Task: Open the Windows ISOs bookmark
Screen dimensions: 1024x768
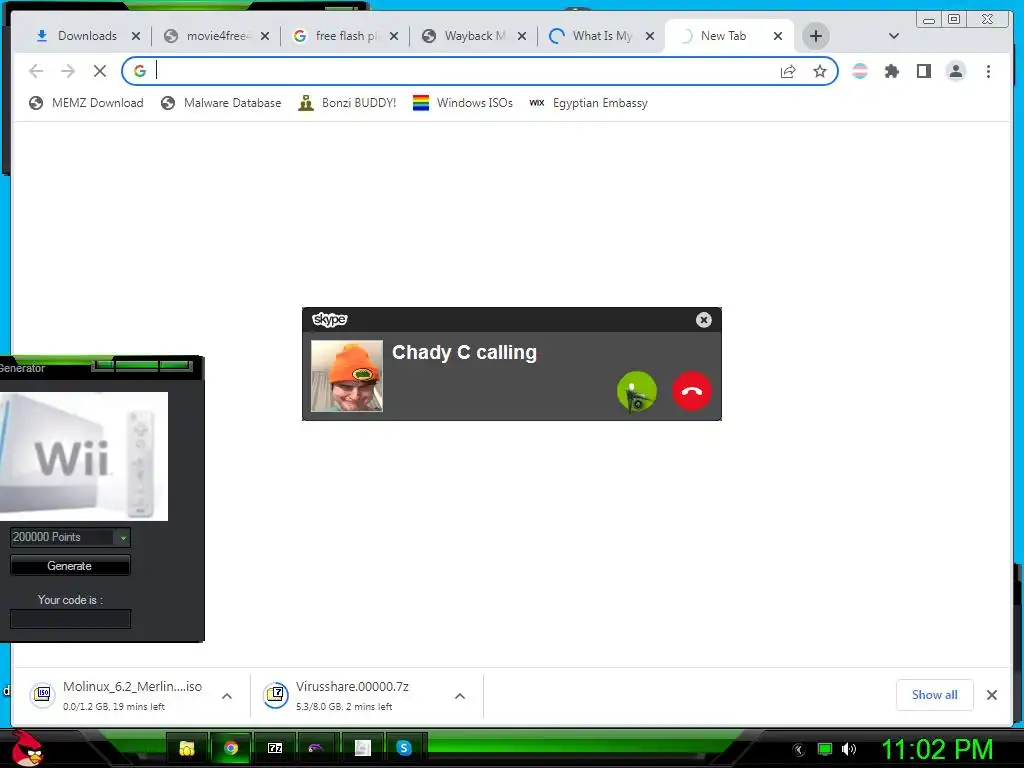Action: click(463, 103)
